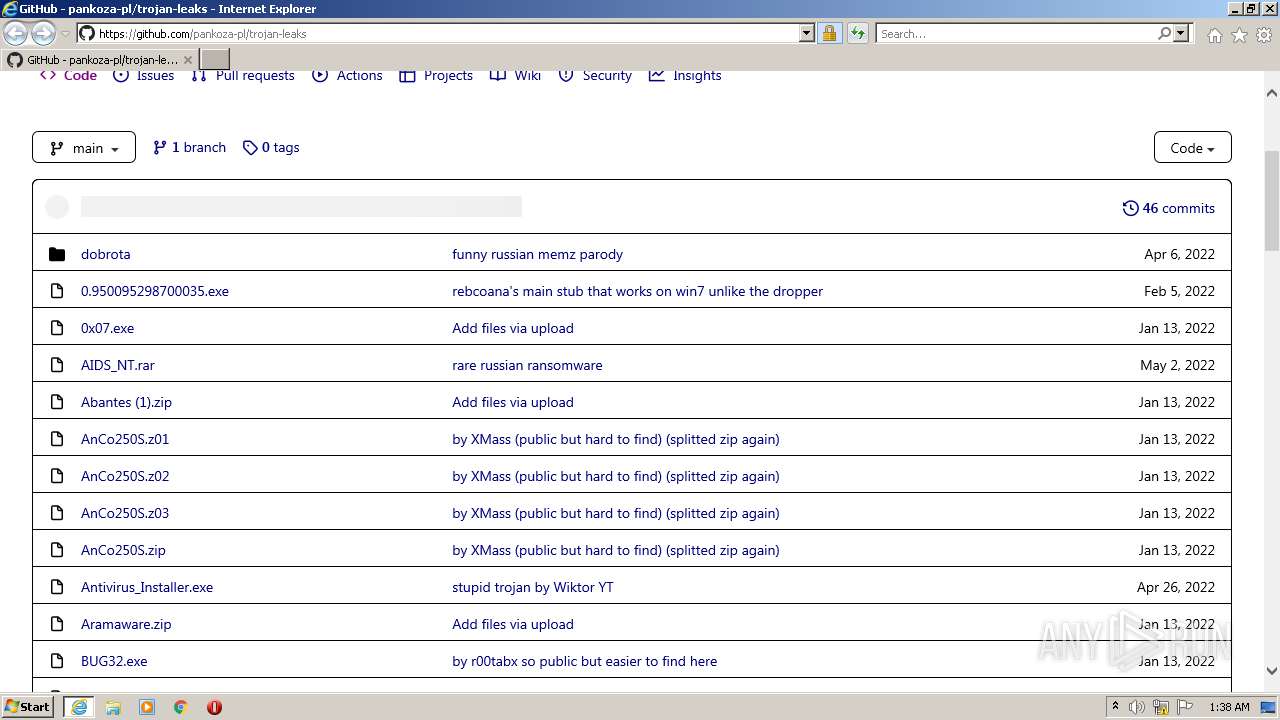The height and width of the screenshot is (720, 1280).
Task: Open the Abantes (1).zip file
Action: tap(126, 402)
